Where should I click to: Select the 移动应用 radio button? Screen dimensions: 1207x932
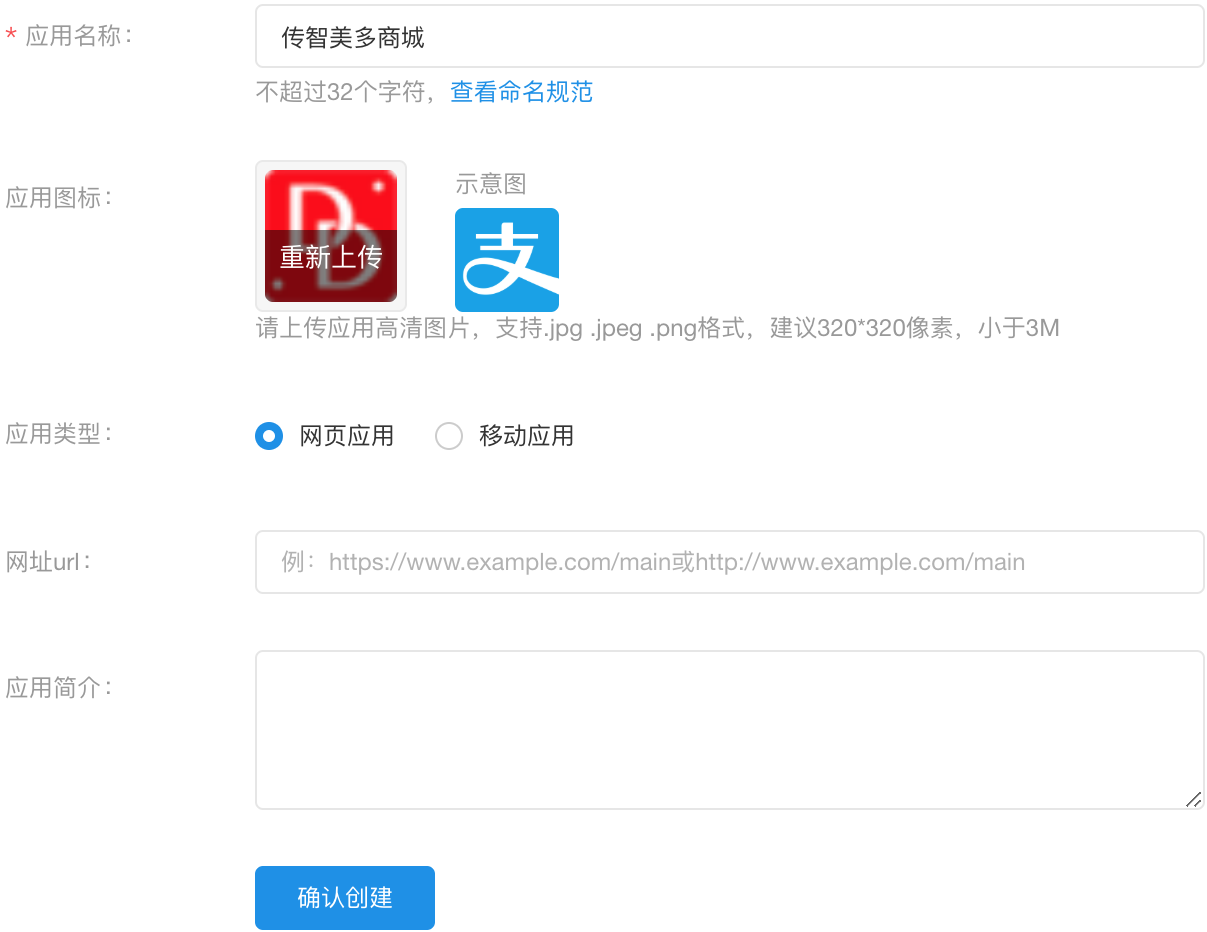(449, 436)
